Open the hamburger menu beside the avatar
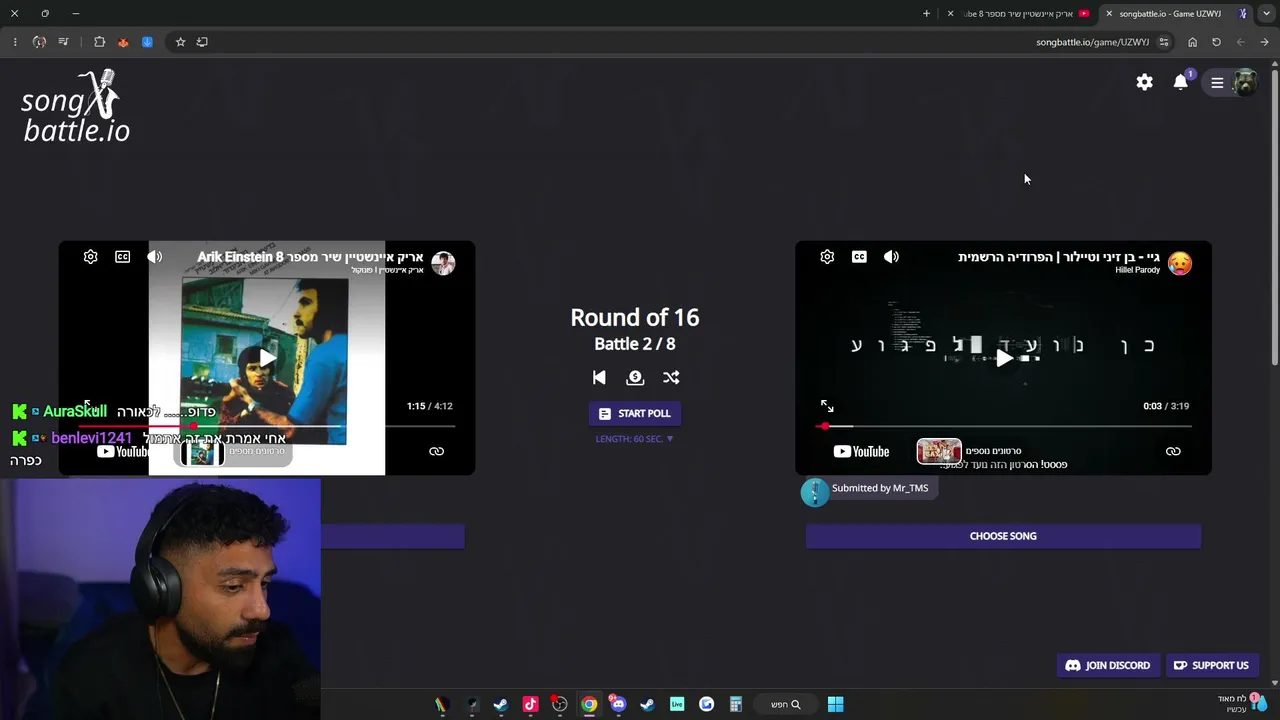 (x=1217, y=83)
